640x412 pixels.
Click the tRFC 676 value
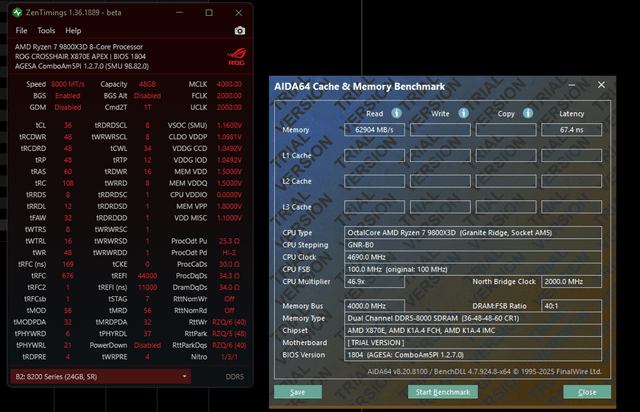click(68, 276)
